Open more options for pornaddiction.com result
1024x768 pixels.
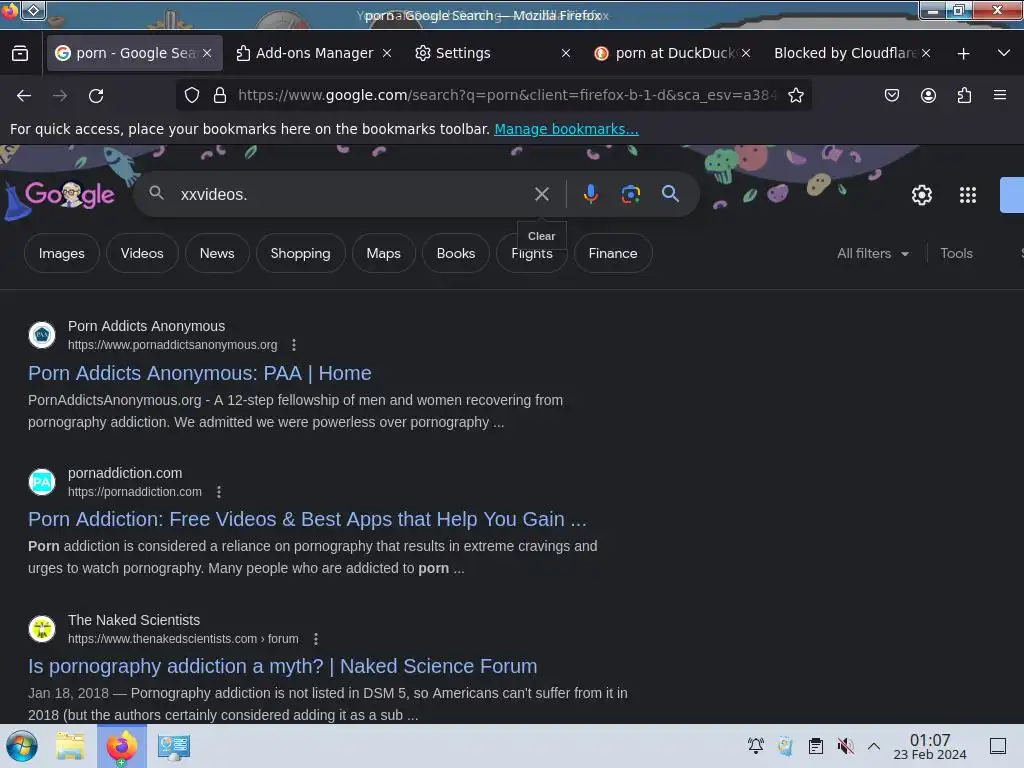point(219,492)
